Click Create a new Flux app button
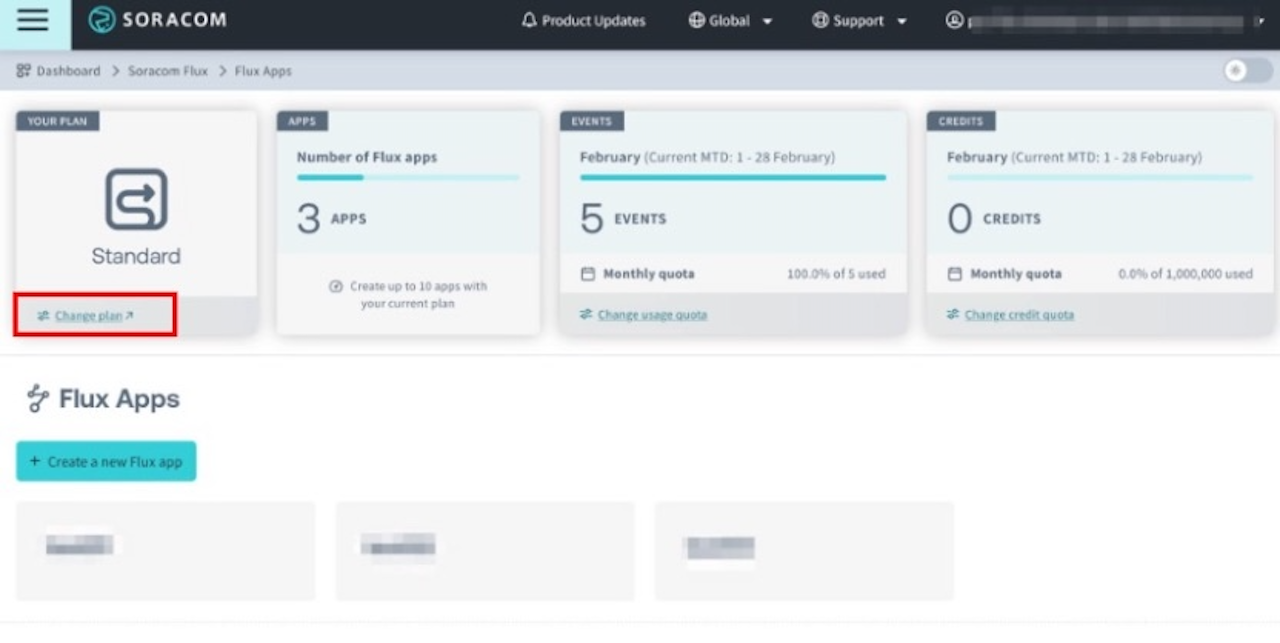This screenshot has width=1280, height=643. [106, 461]
